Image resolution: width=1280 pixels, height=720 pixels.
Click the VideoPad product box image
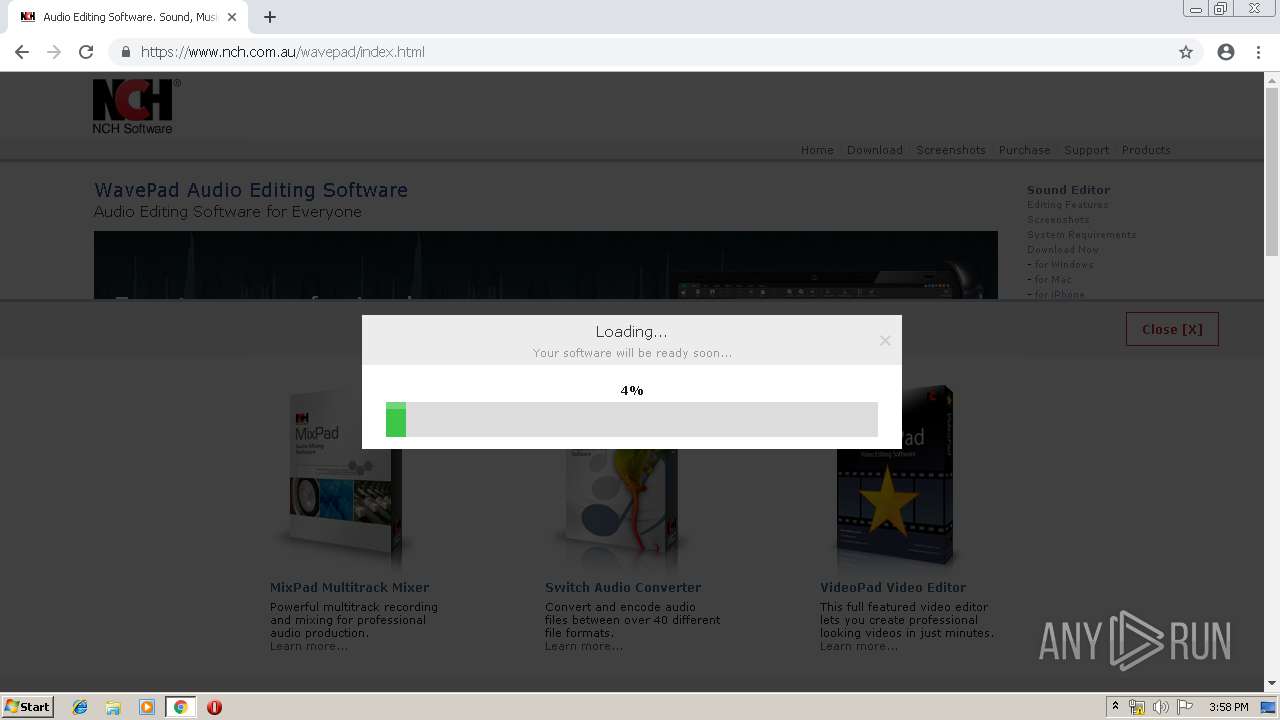tap(895, 478)
